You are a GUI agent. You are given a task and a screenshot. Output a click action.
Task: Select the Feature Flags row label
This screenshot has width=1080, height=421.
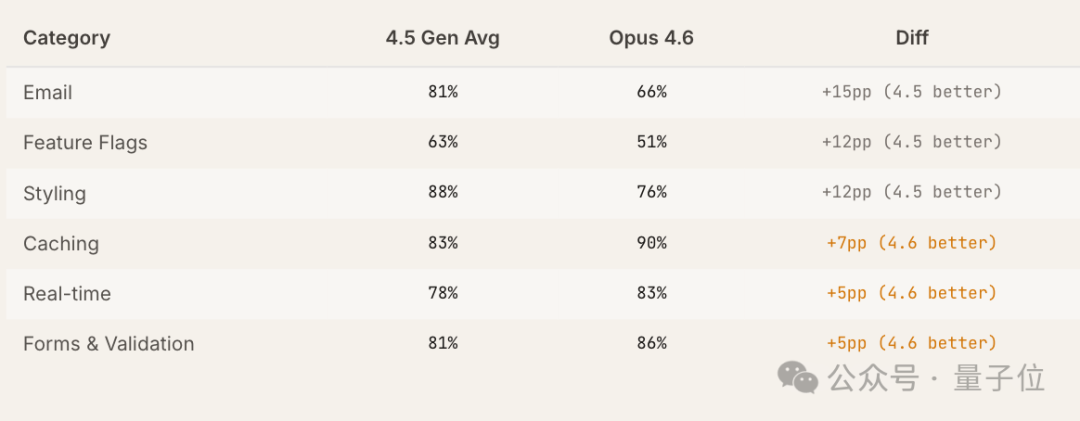click(85, 143)
